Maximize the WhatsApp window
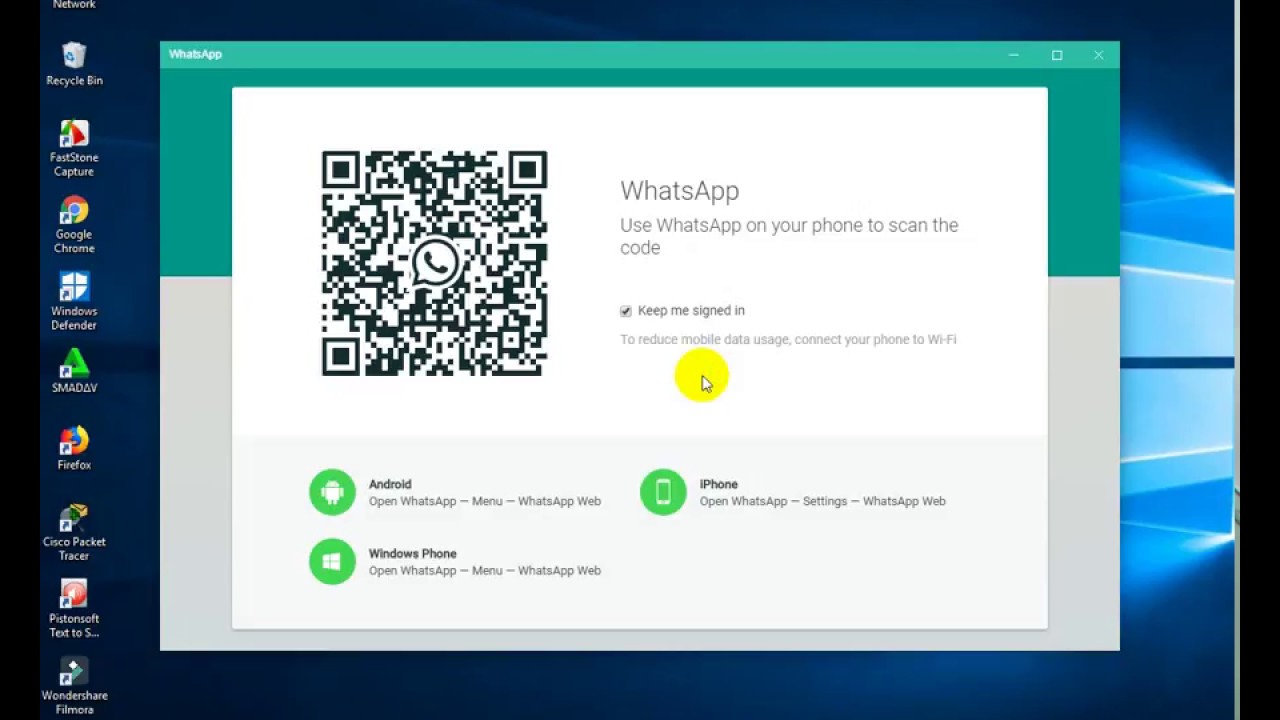 pyautogui.click(x=1057, y=55)
